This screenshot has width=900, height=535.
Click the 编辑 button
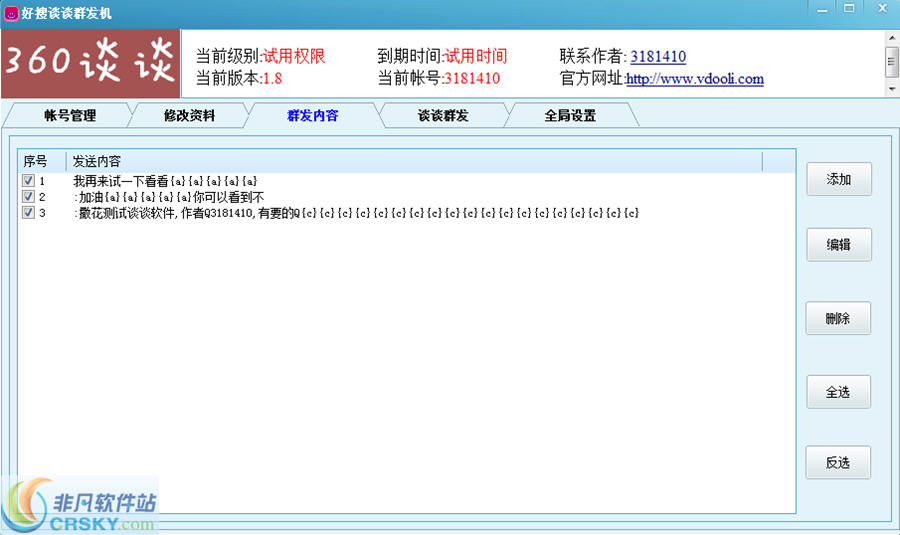[839, 245]
